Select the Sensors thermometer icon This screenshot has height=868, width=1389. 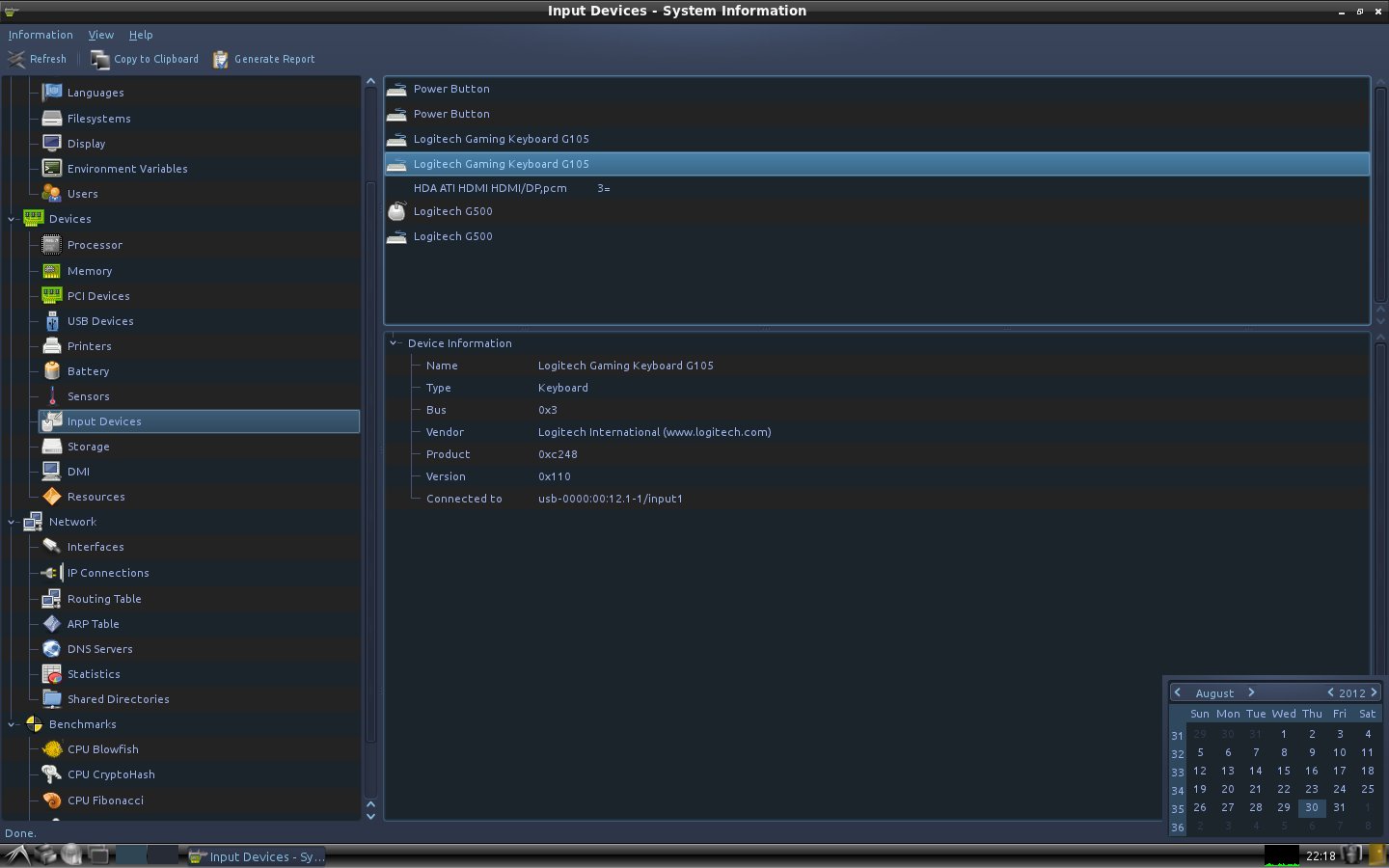coord(52,396)
